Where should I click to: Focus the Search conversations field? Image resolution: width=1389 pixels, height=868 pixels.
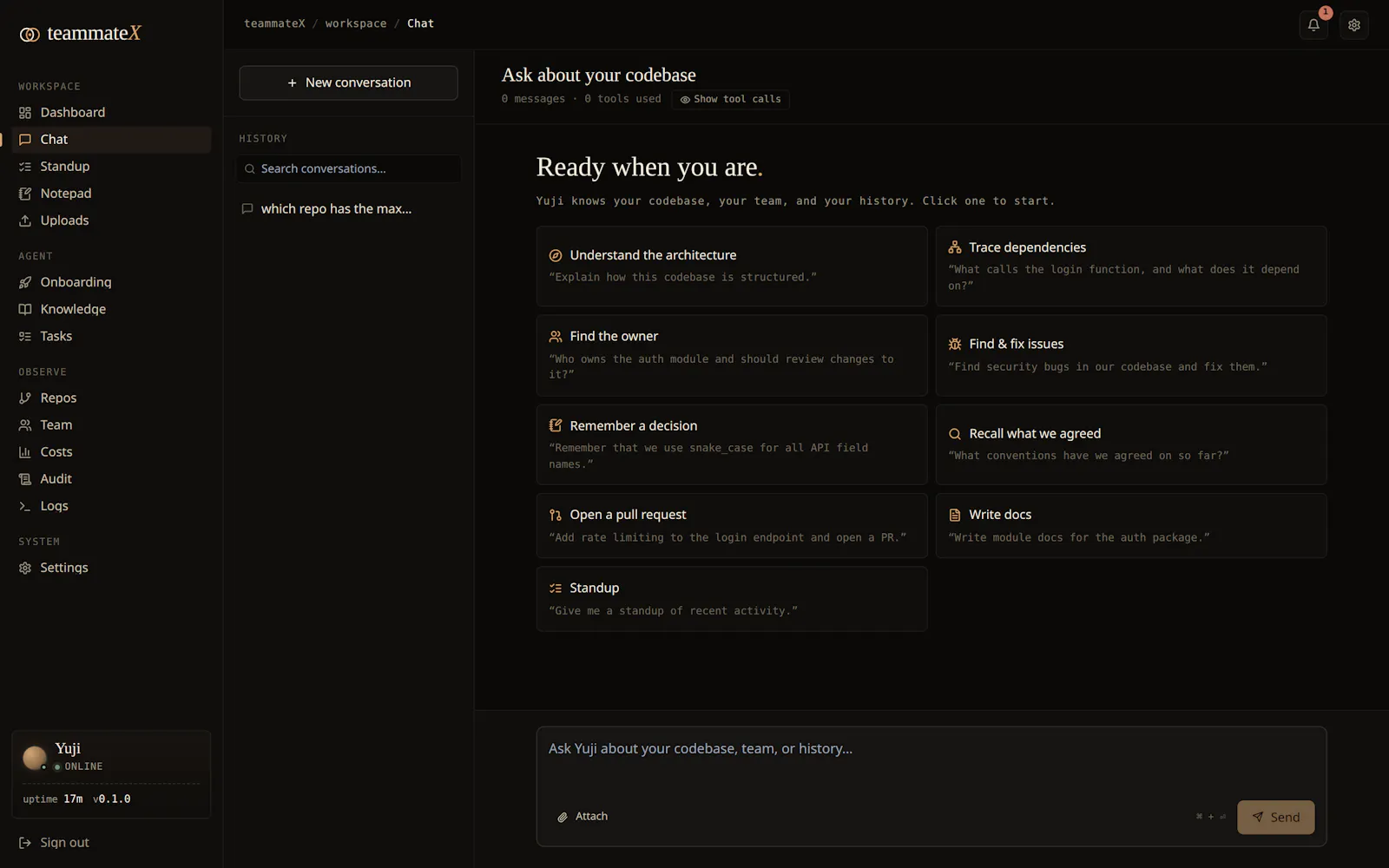point(348,168)
